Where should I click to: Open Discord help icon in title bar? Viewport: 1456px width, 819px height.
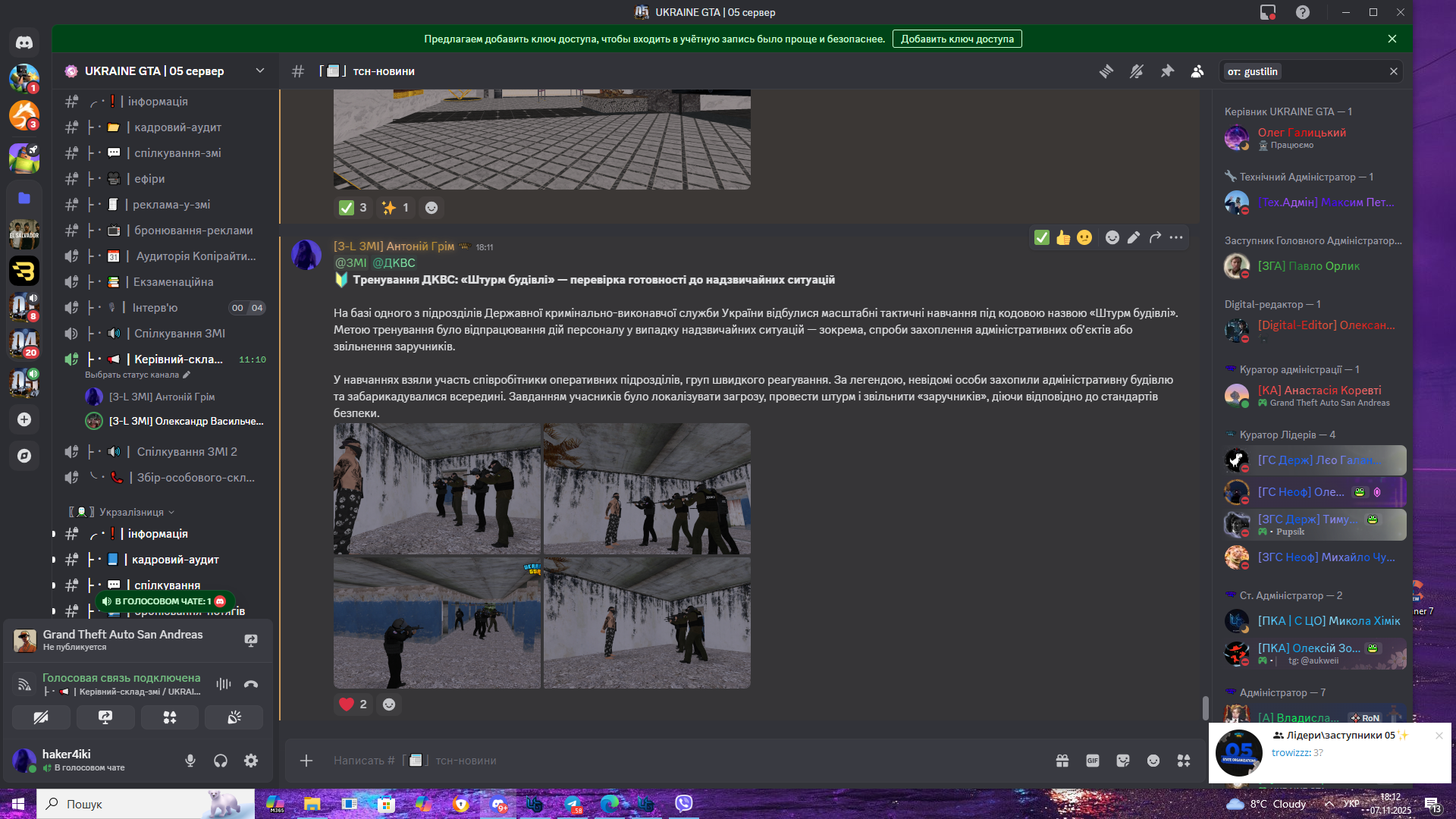pos(1303,12)
